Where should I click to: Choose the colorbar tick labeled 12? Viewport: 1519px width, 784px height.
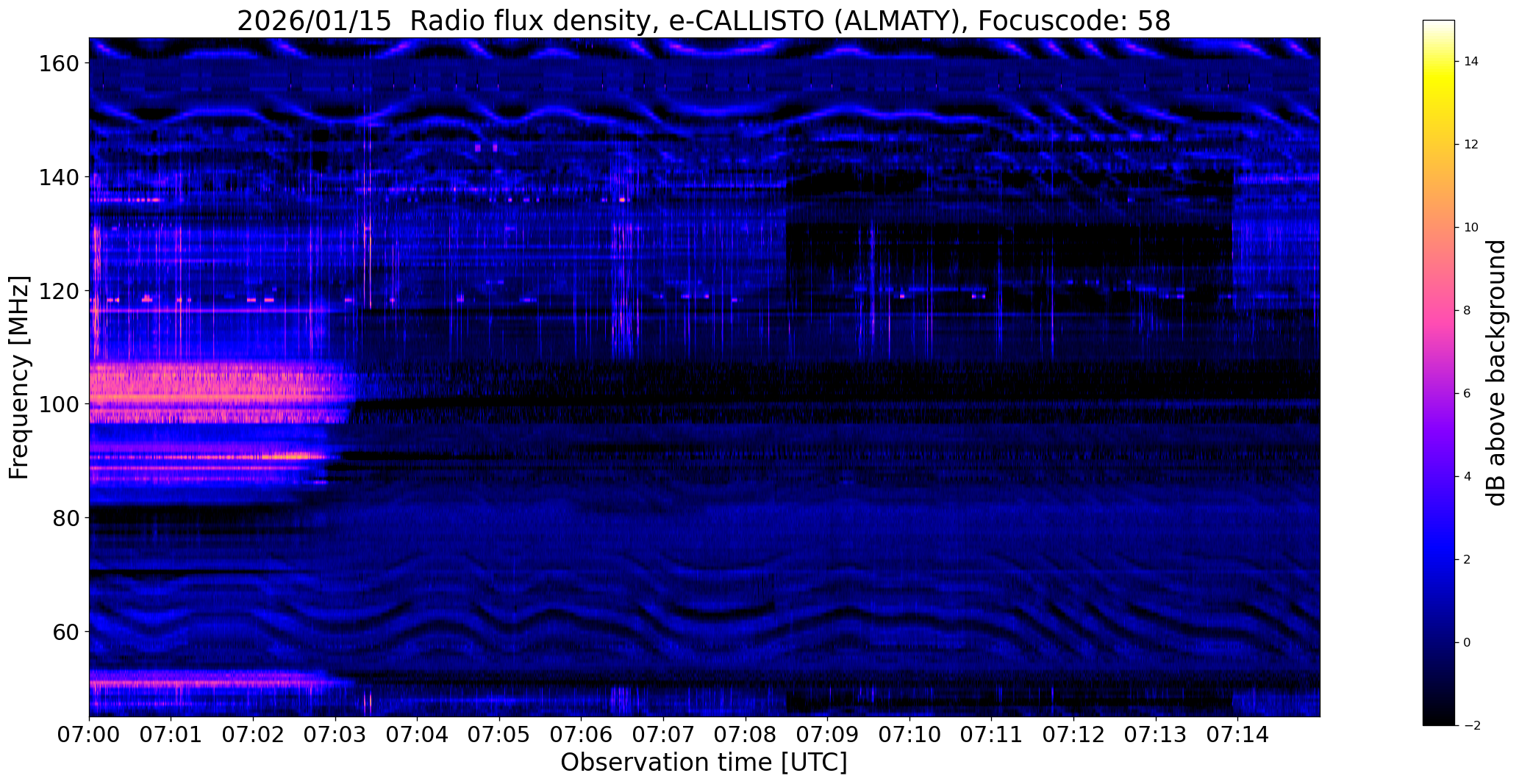(1470, 145)
